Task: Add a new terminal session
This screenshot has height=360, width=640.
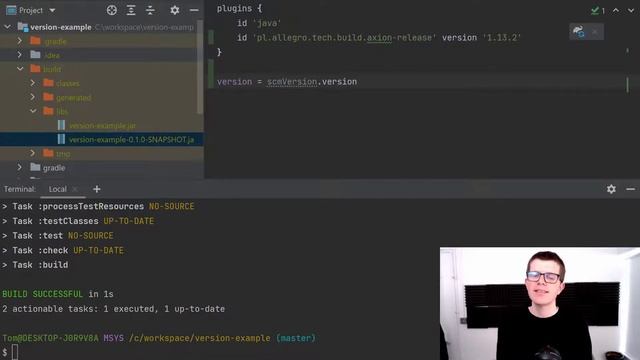Action: click(x=97, y=189)
